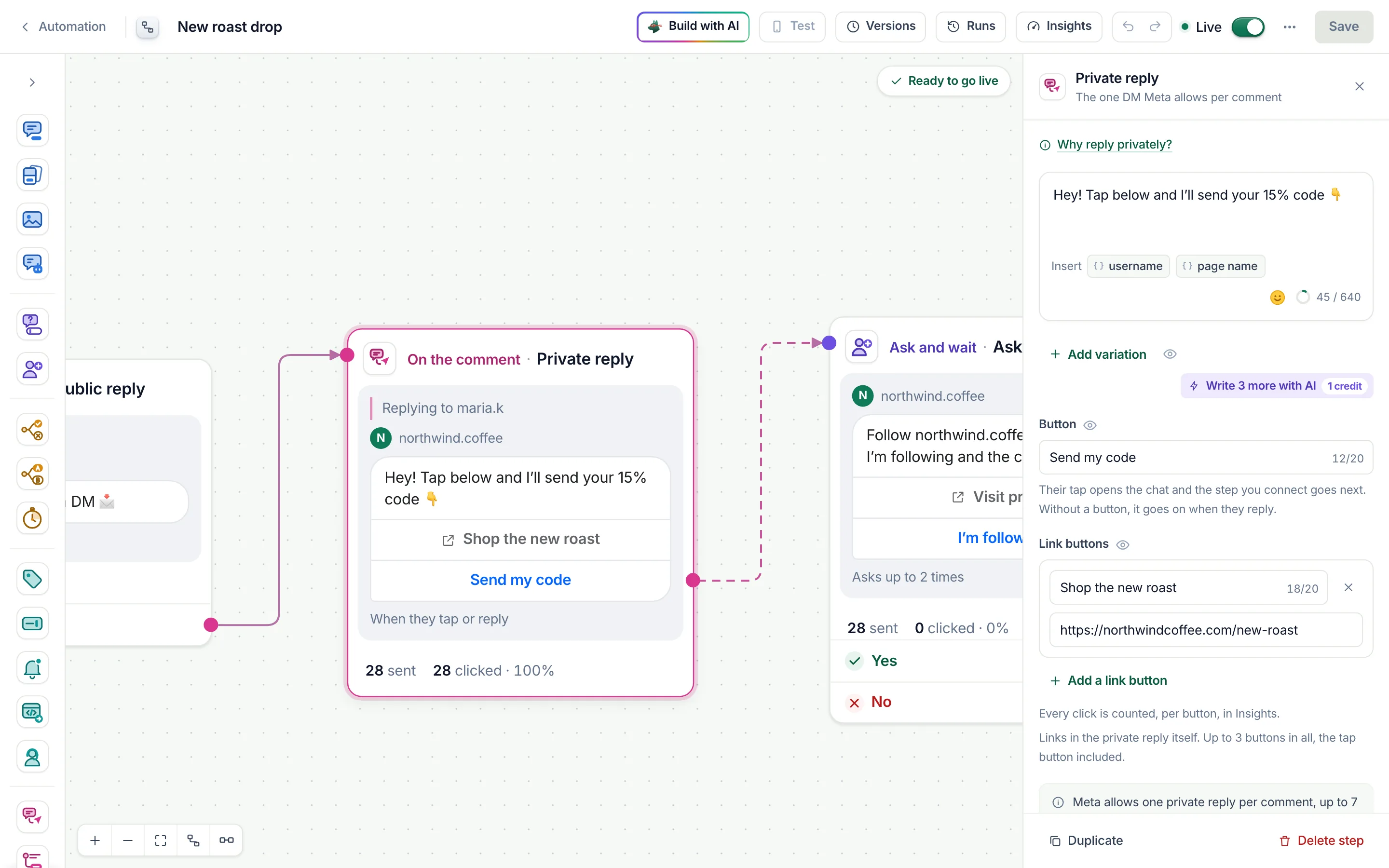This screenshot has width=1389, height=868.
Task: Select the teal field block icon in sidebar
Action: click(x=33, y=624)
